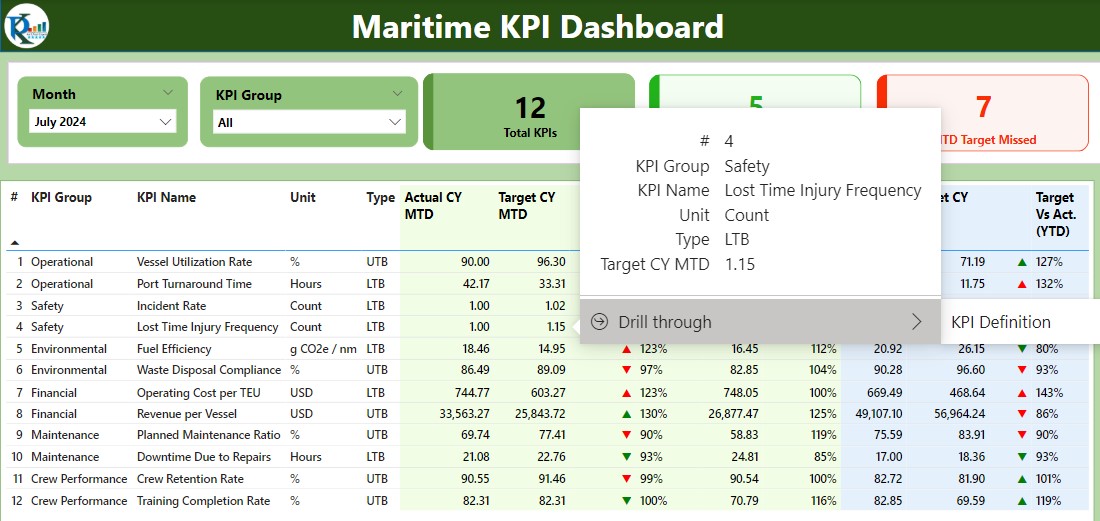Click green down arrow next to 100% MTD

coord(626,501)
